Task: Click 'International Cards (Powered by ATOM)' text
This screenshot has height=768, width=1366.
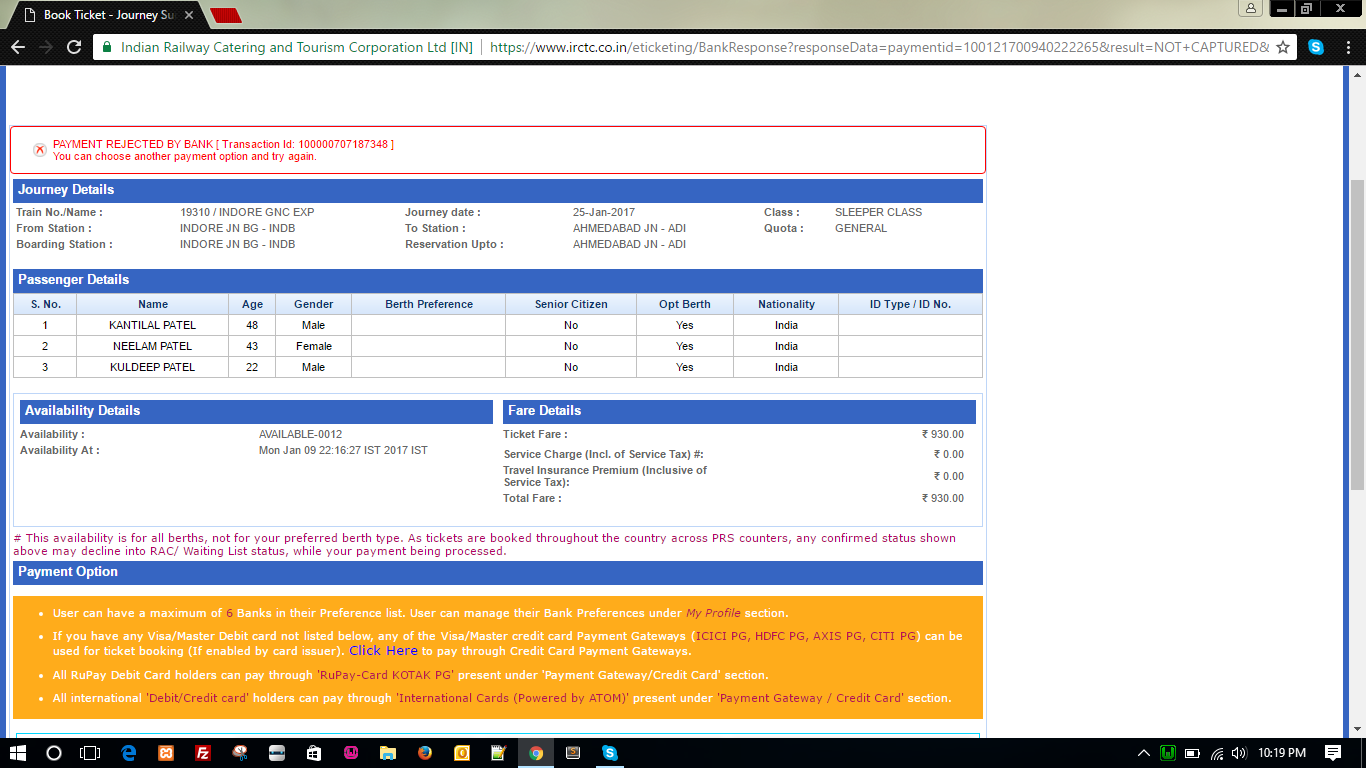Action: pos(513,698)
